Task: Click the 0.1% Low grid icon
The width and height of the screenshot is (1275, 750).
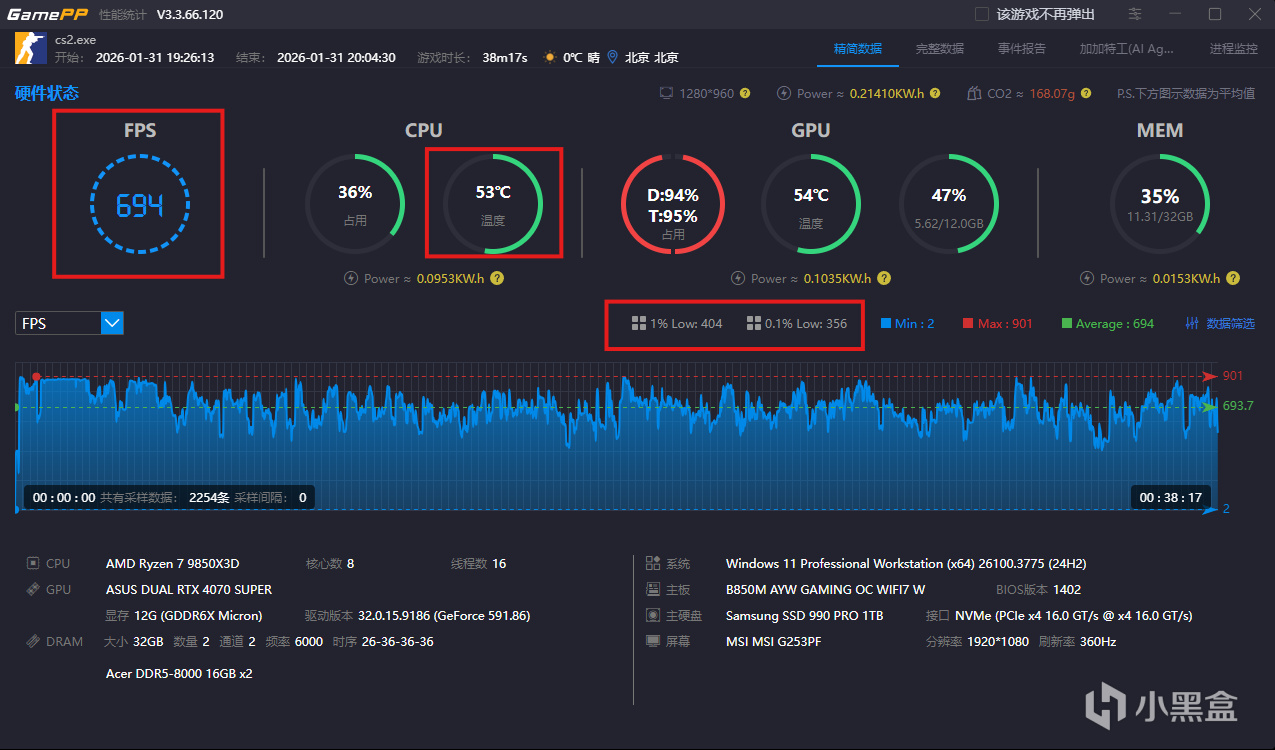Action: (754, 323)
